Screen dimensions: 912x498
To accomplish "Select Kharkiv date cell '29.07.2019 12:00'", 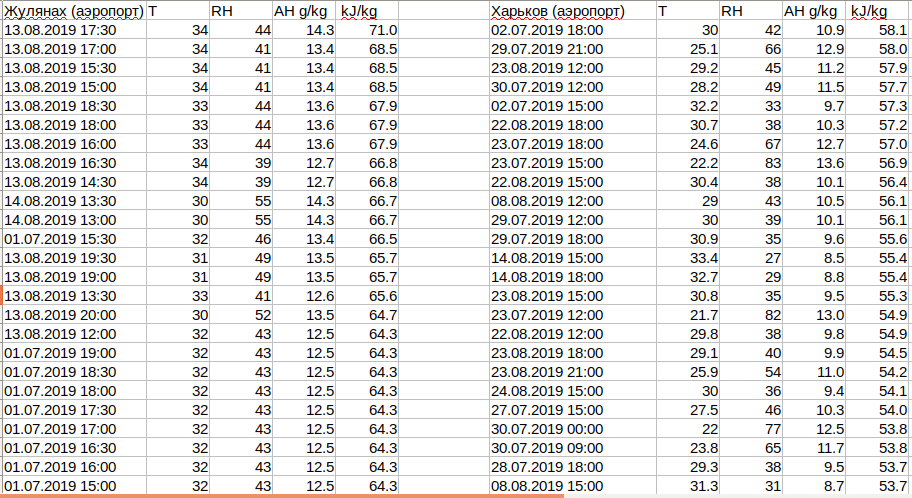I will click(573, 220).
